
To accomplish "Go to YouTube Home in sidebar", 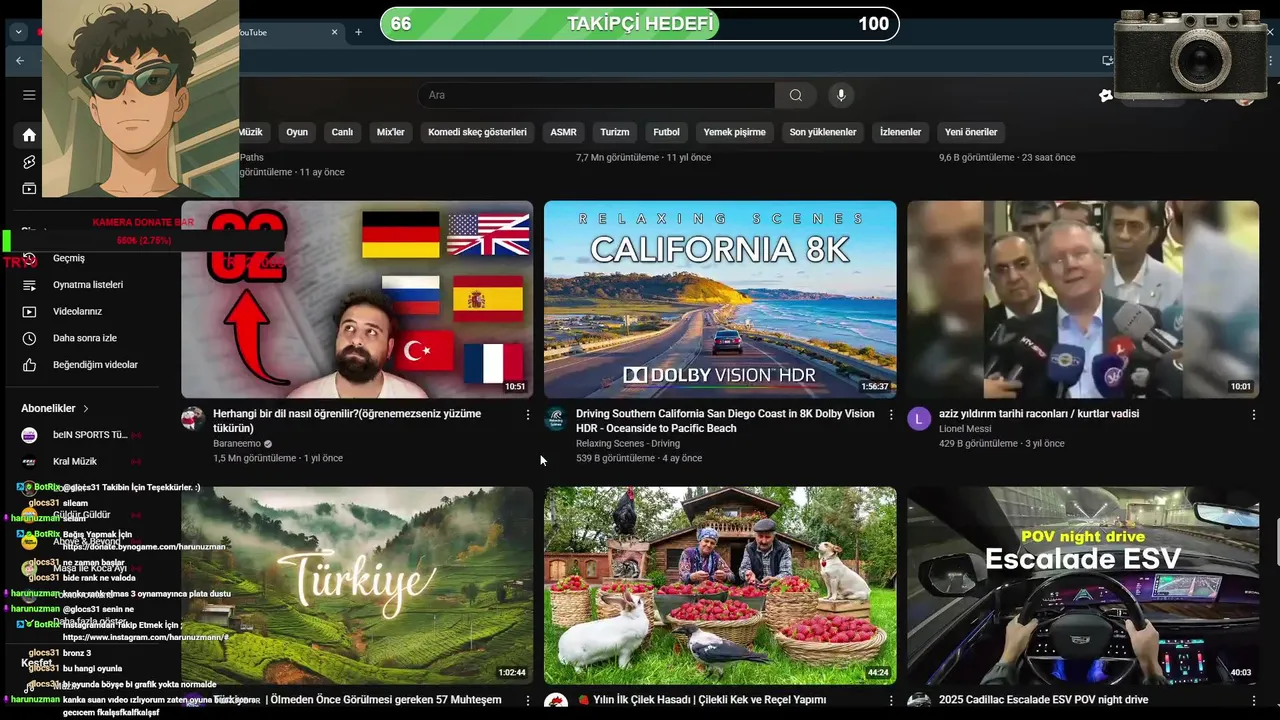I will [x=29, y=135].
